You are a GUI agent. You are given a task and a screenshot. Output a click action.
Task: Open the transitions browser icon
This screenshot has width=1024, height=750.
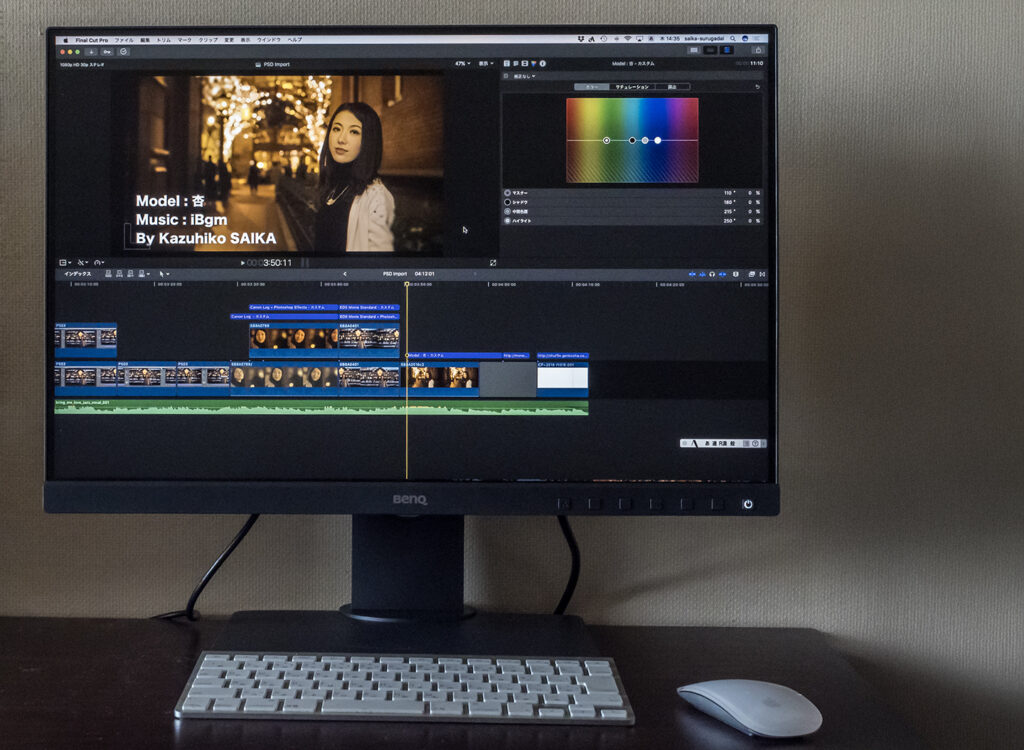tap(762, 274)
